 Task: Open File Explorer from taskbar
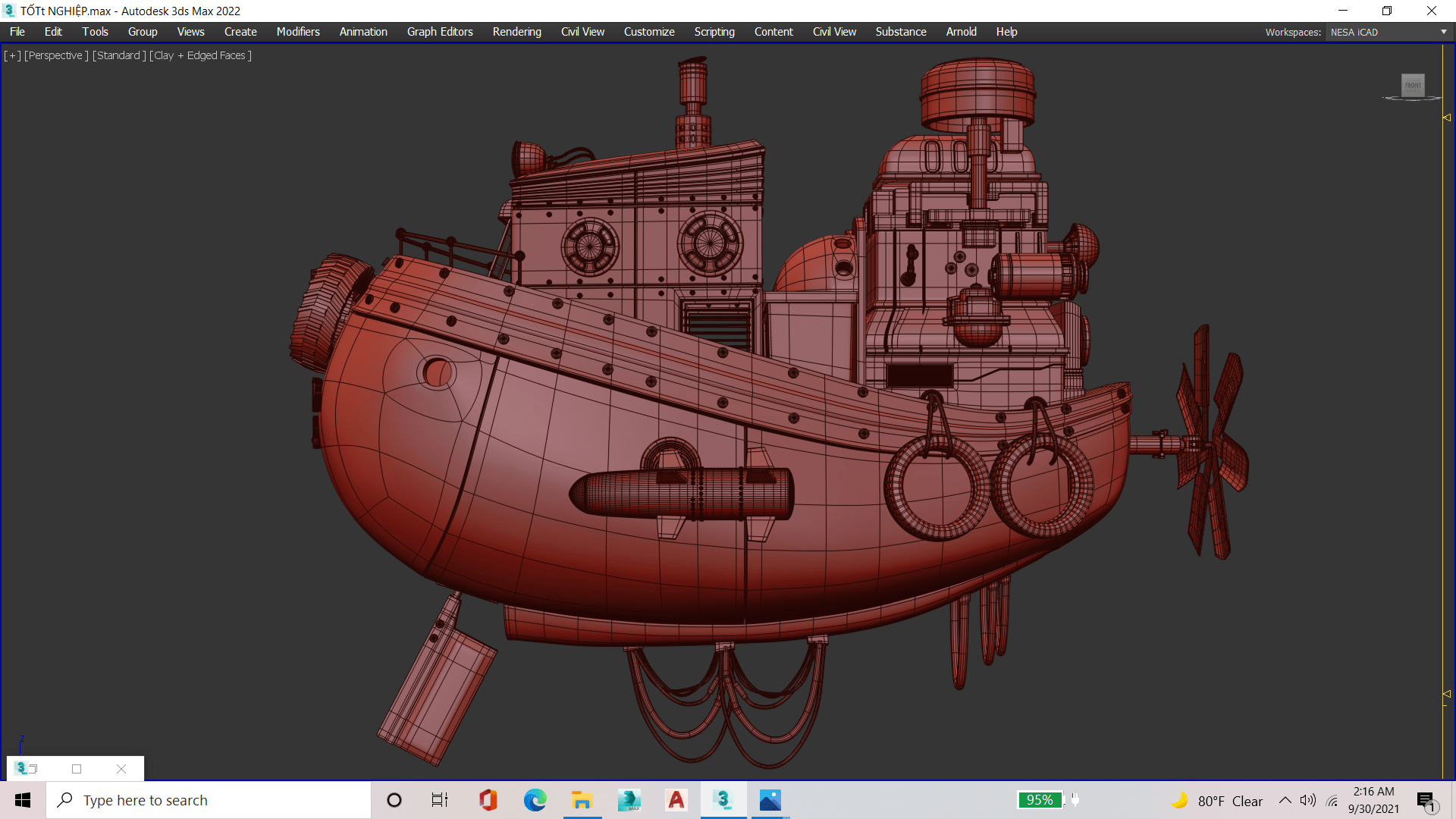pyautogui.click(x=582, y=800)
